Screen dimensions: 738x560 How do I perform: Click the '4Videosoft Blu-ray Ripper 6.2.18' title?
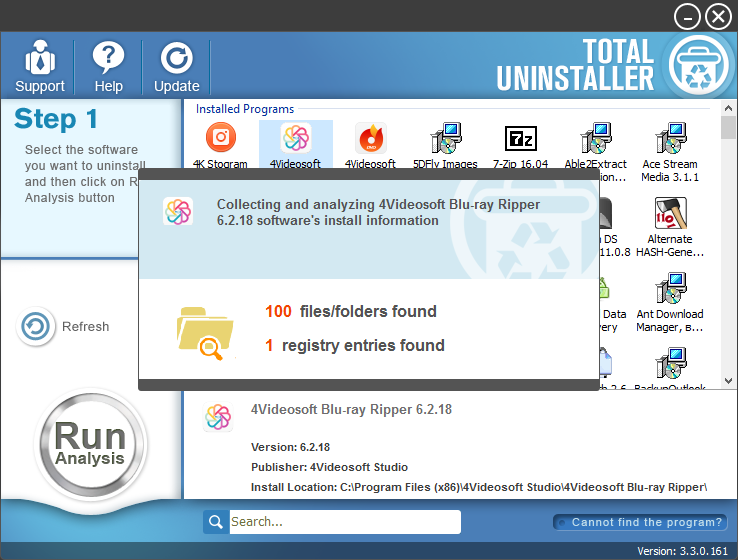(x=351, y=409)
